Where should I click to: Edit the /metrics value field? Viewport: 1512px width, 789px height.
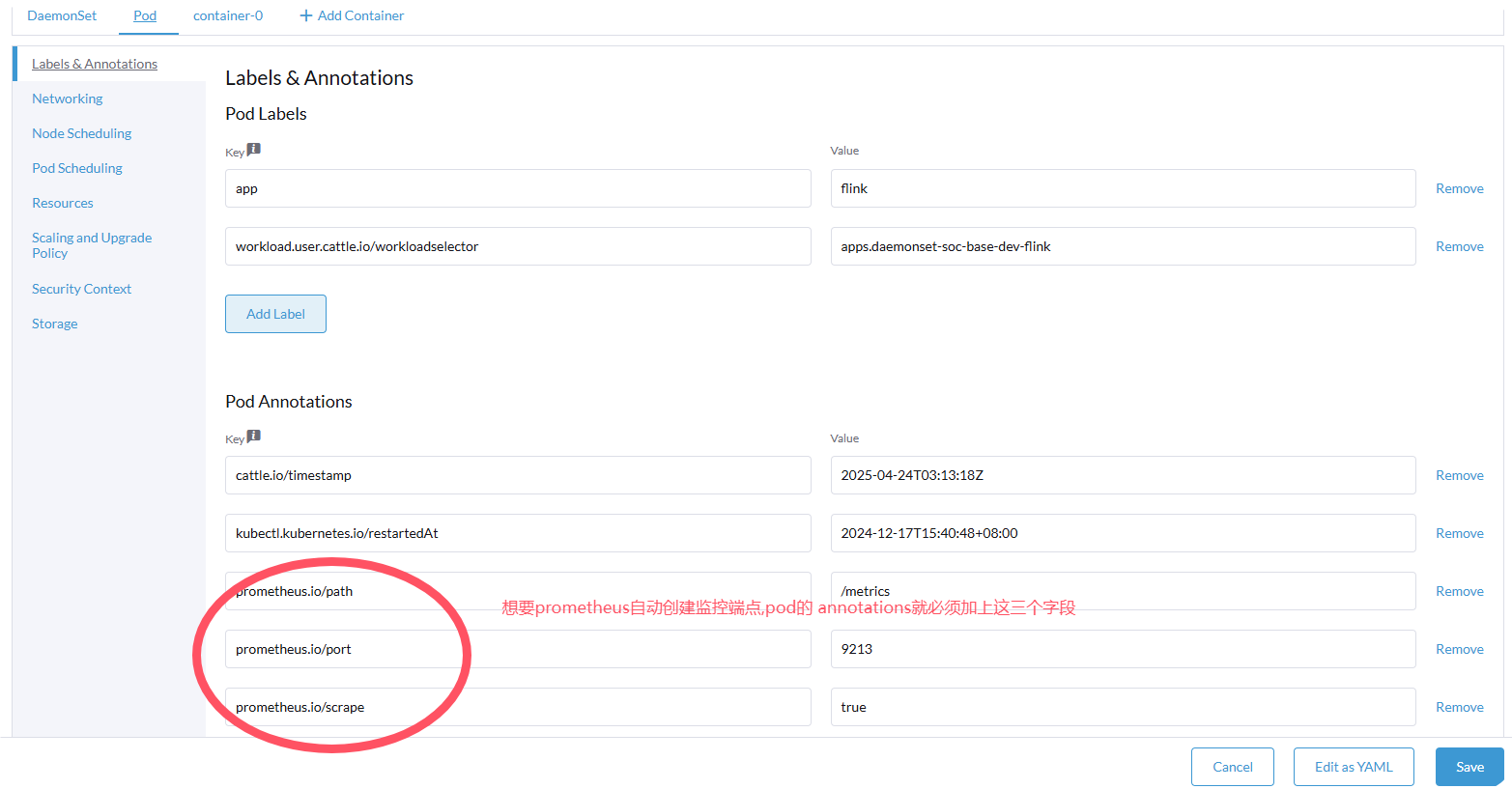pyautogui.click(x=1123, y=591)
